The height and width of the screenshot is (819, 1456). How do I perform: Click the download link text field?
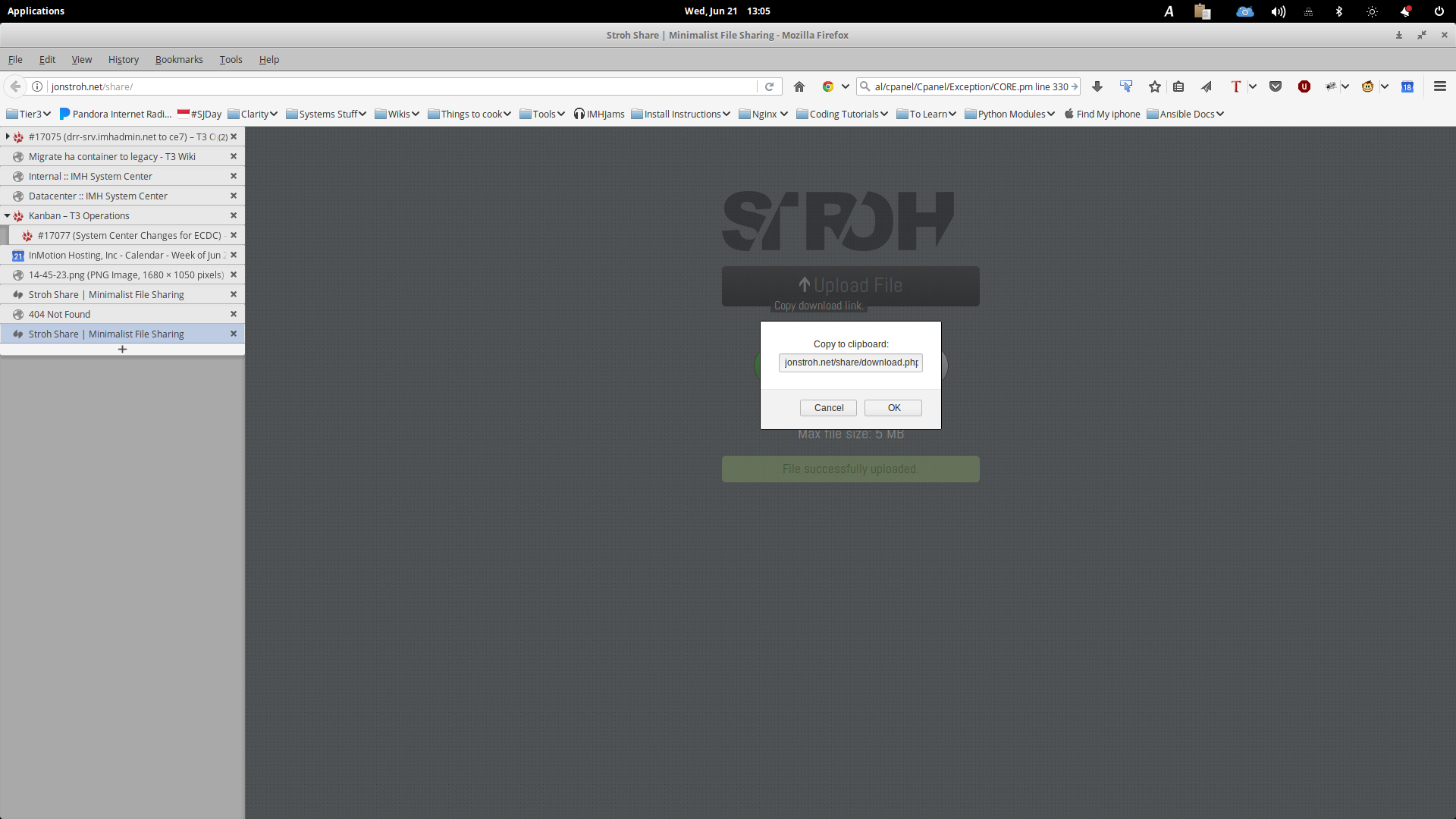(x=850, y=362)
